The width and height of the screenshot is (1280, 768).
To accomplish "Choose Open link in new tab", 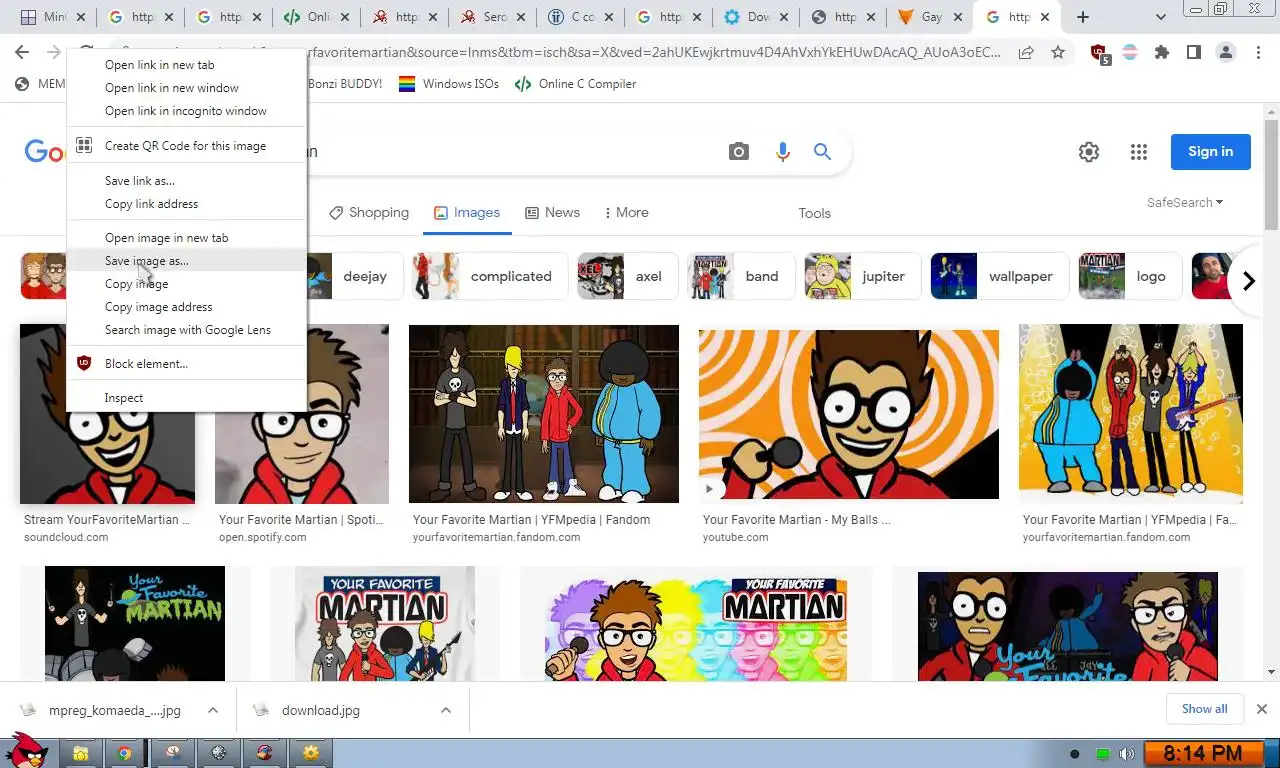I will (186, 65).
